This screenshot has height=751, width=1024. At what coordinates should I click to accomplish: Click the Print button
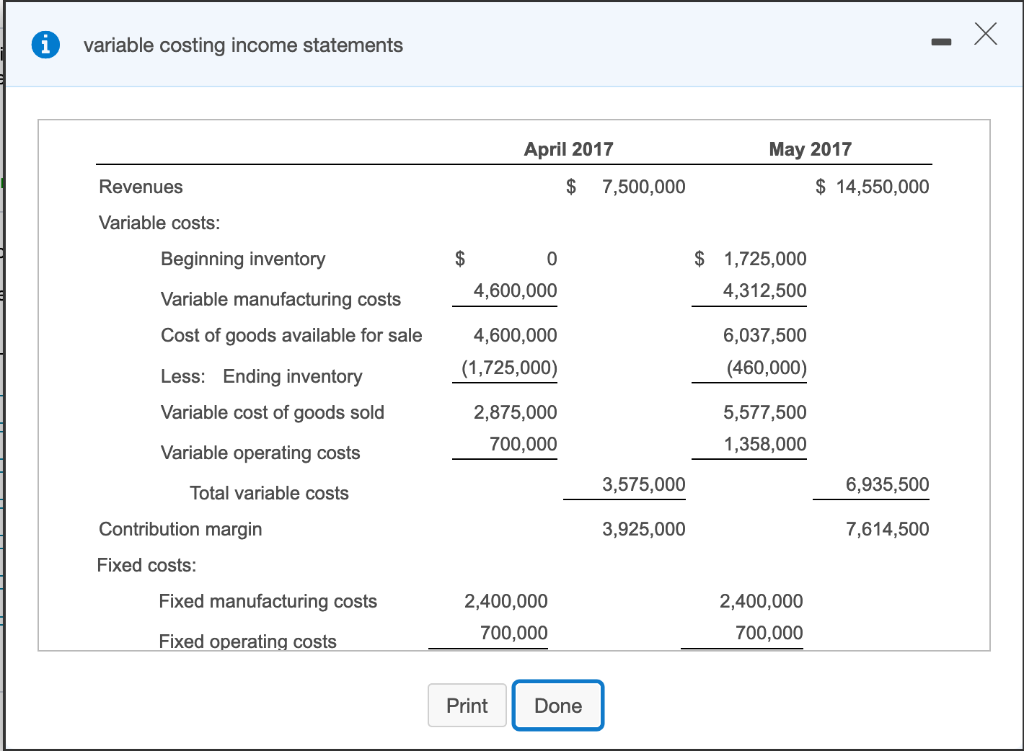tap(467, 705)
